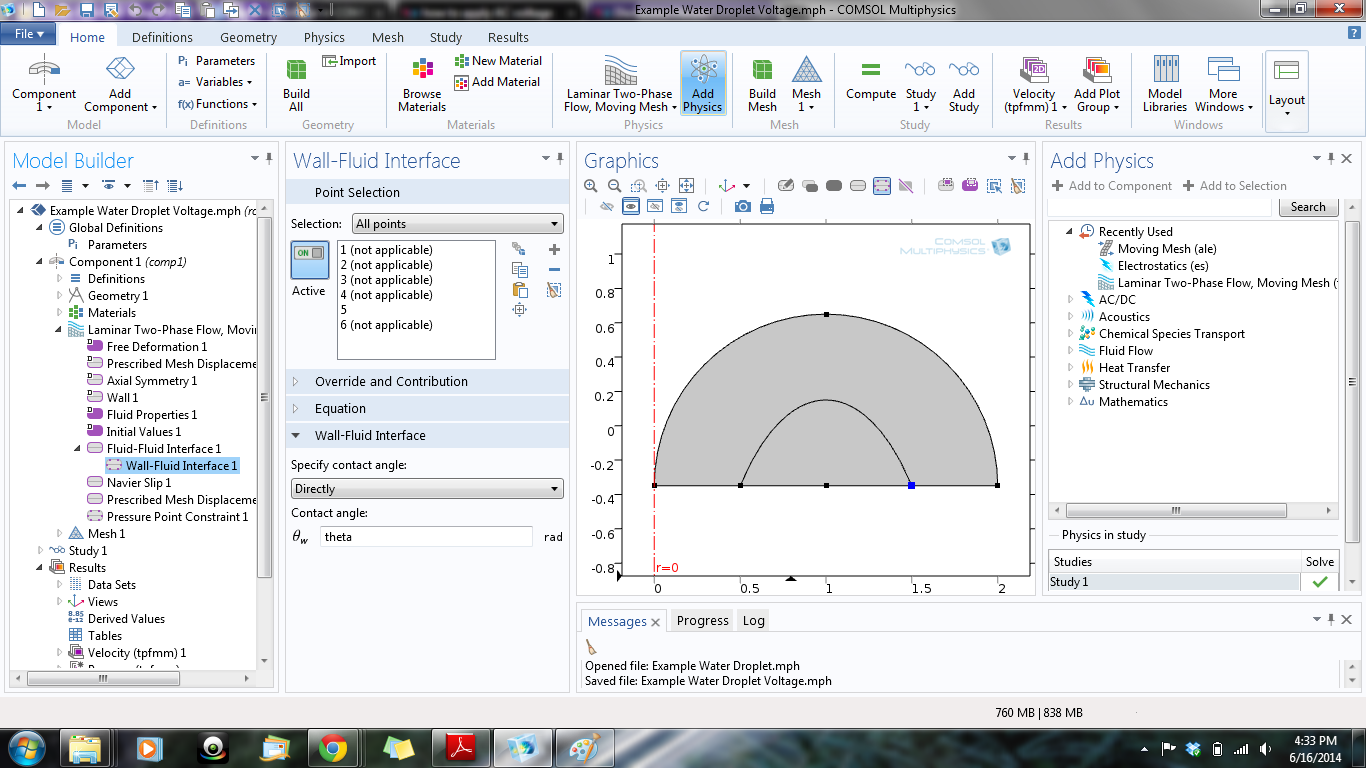Run Compute from the Study group

click(871, 80)
